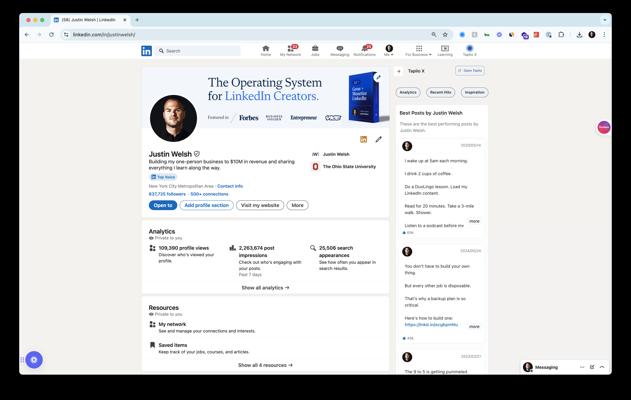Edit the banner image pencil icon

point(377,77)
